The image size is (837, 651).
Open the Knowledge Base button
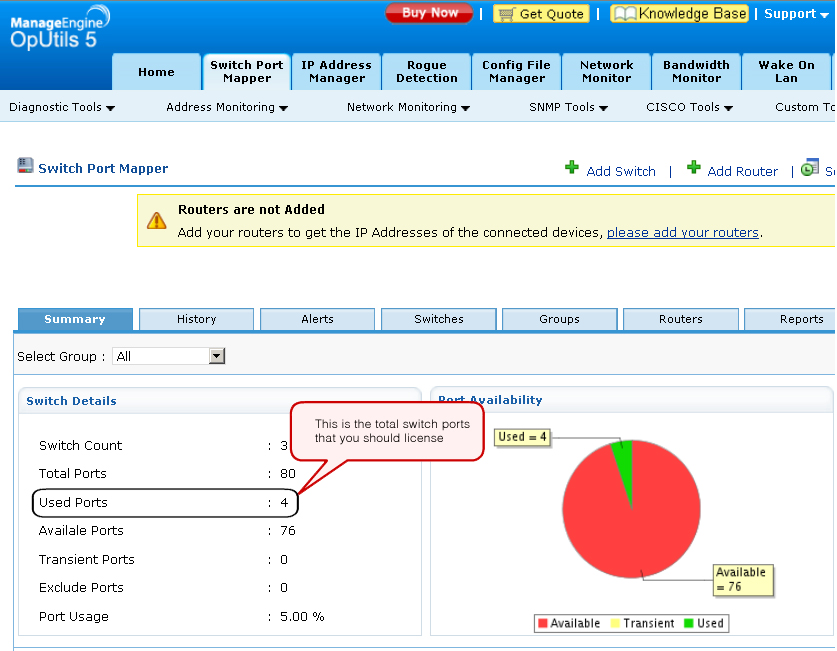(680, 14)
